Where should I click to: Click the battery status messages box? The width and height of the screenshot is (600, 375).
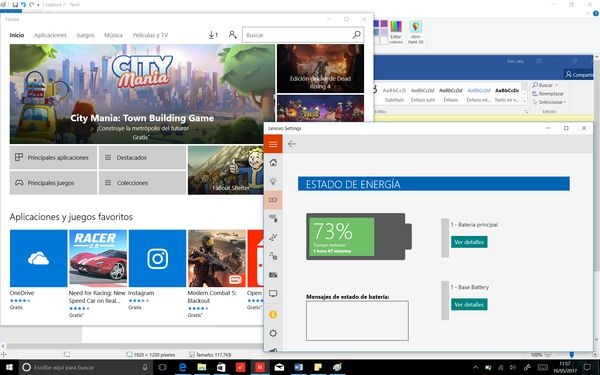pos(357,321)
